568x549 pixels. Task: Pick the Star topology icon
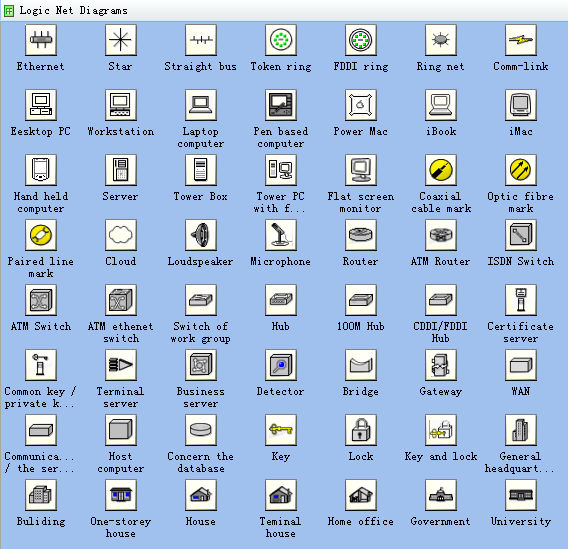[121, 40]
